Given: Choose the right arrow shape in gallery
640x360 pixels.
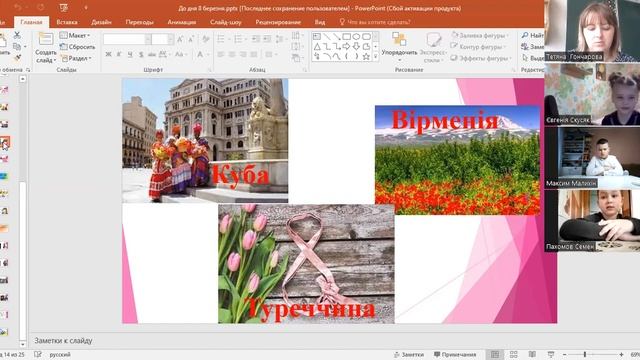Looking at the screenshot, I should (347, 47).
